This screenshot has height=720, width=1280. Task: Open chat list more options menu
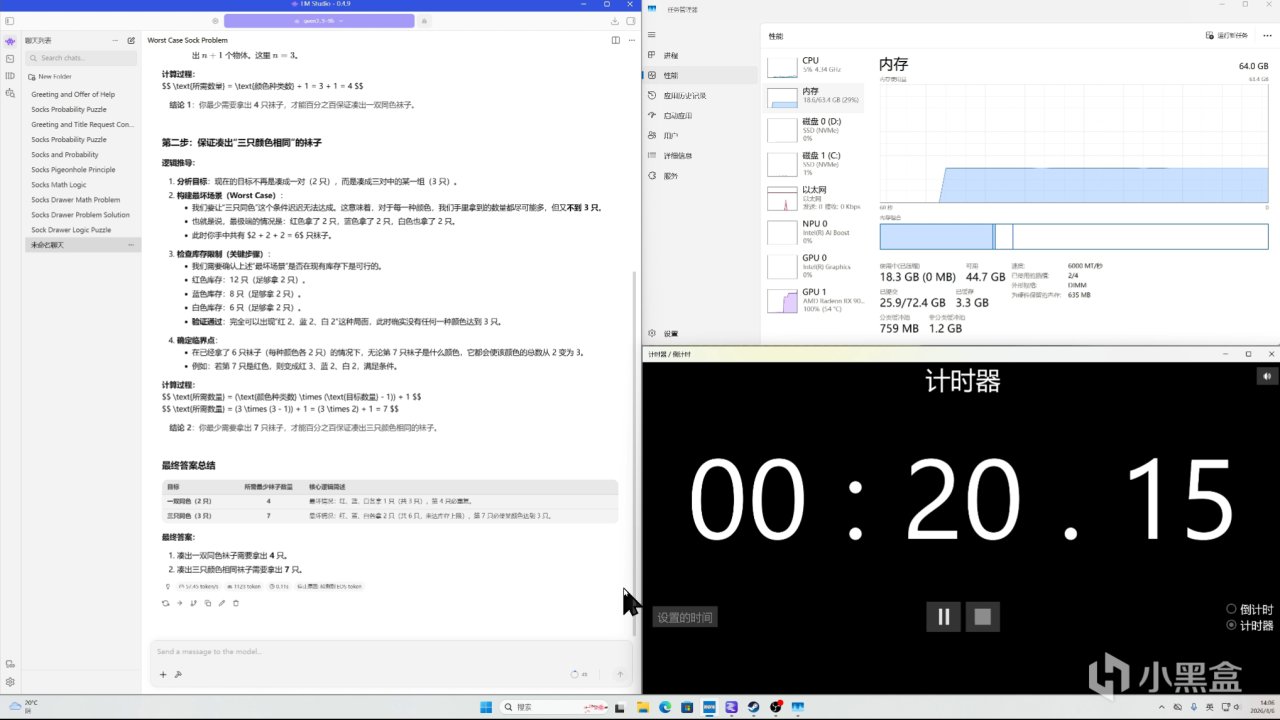[115, 41]
